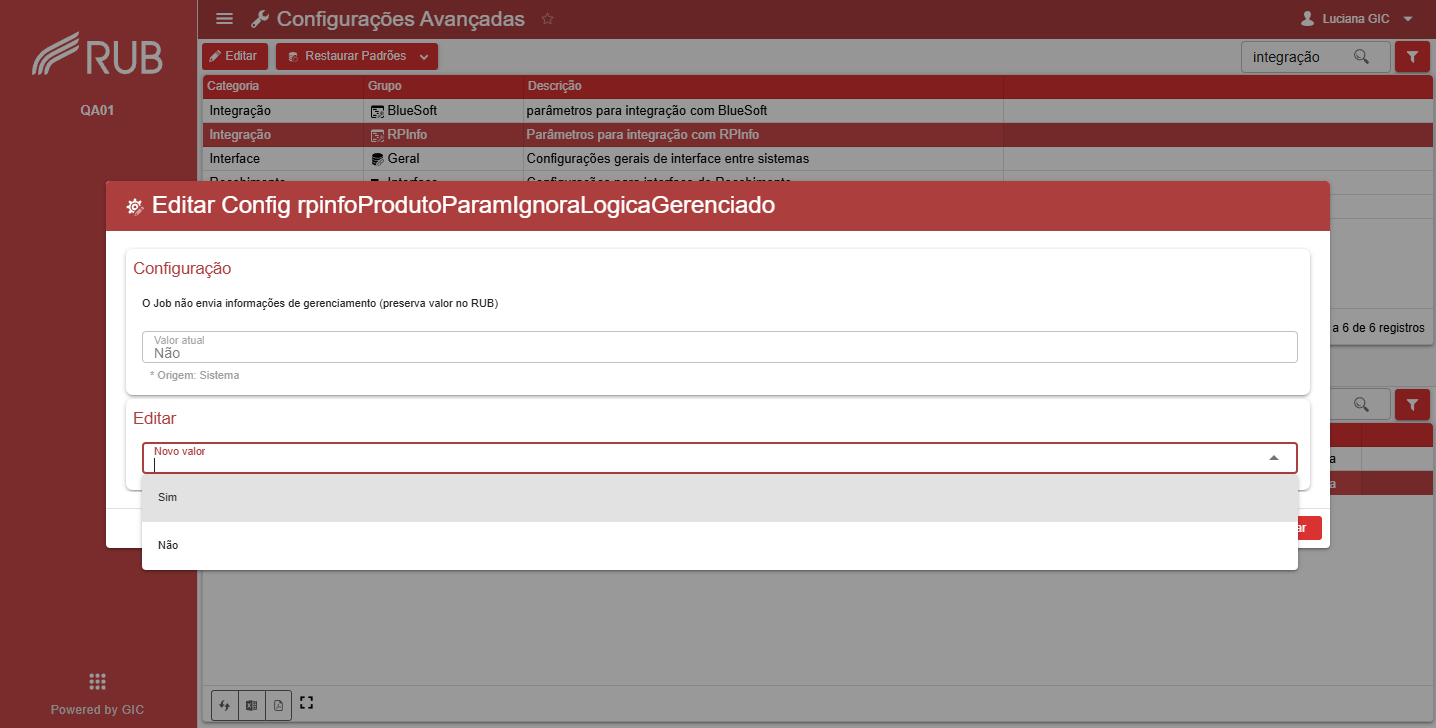Click the search magnifier in the integração box
The height and width of the screenshot is (728, 1436).
(x=1361, y=57)
